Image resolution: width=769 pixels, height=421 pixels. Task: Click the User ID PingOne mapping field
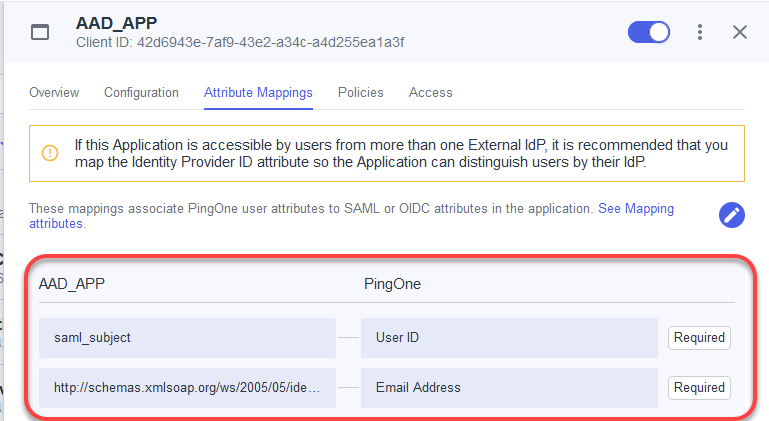[x=509, y=338]
